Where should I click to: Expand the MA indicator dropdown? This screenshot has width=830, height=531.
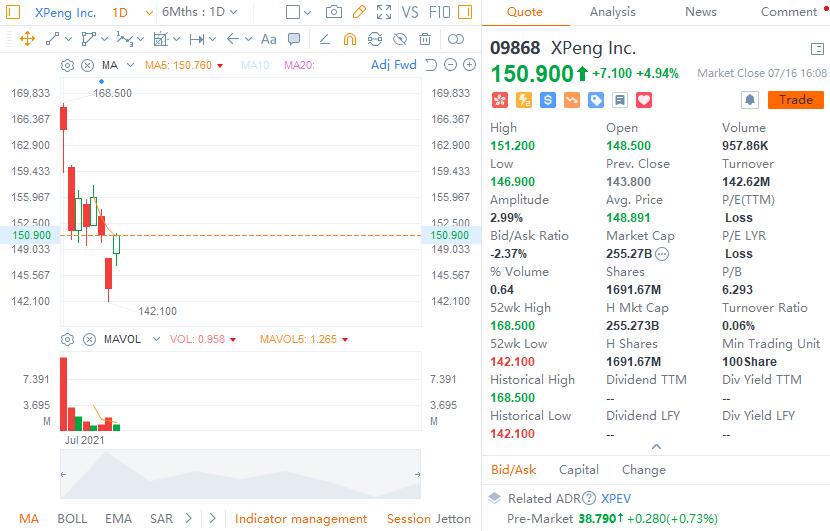point(131,65)
